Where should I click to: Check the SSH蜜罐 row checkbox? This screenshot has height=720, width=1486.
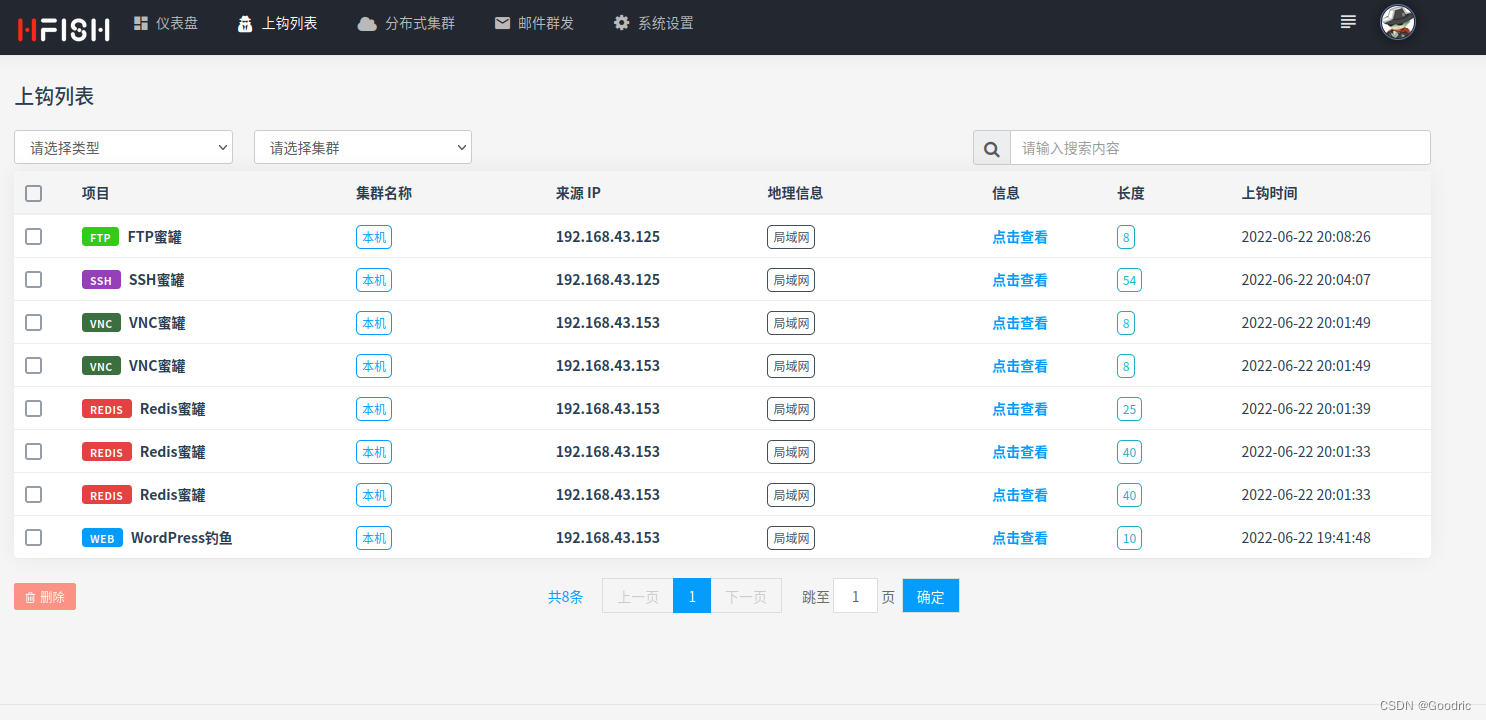[x=34, y=279]
